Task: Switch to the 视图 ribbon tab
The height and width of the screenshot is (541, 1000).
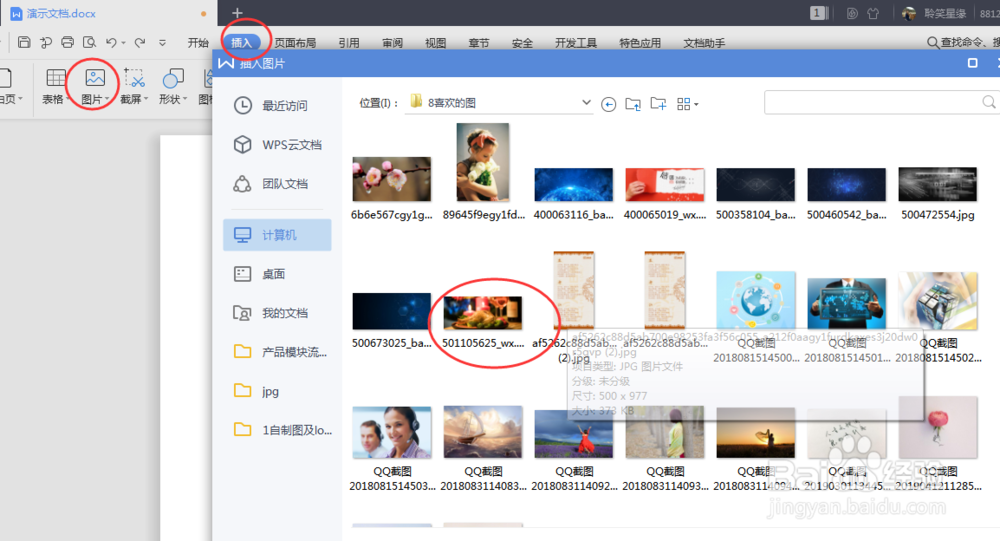Action: [436, 43]
